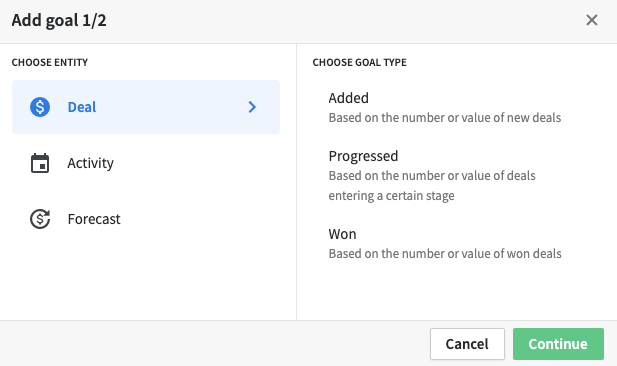Click the blue dollar Deal icon
Screen dimensions: 617x366
pos(40,107)
